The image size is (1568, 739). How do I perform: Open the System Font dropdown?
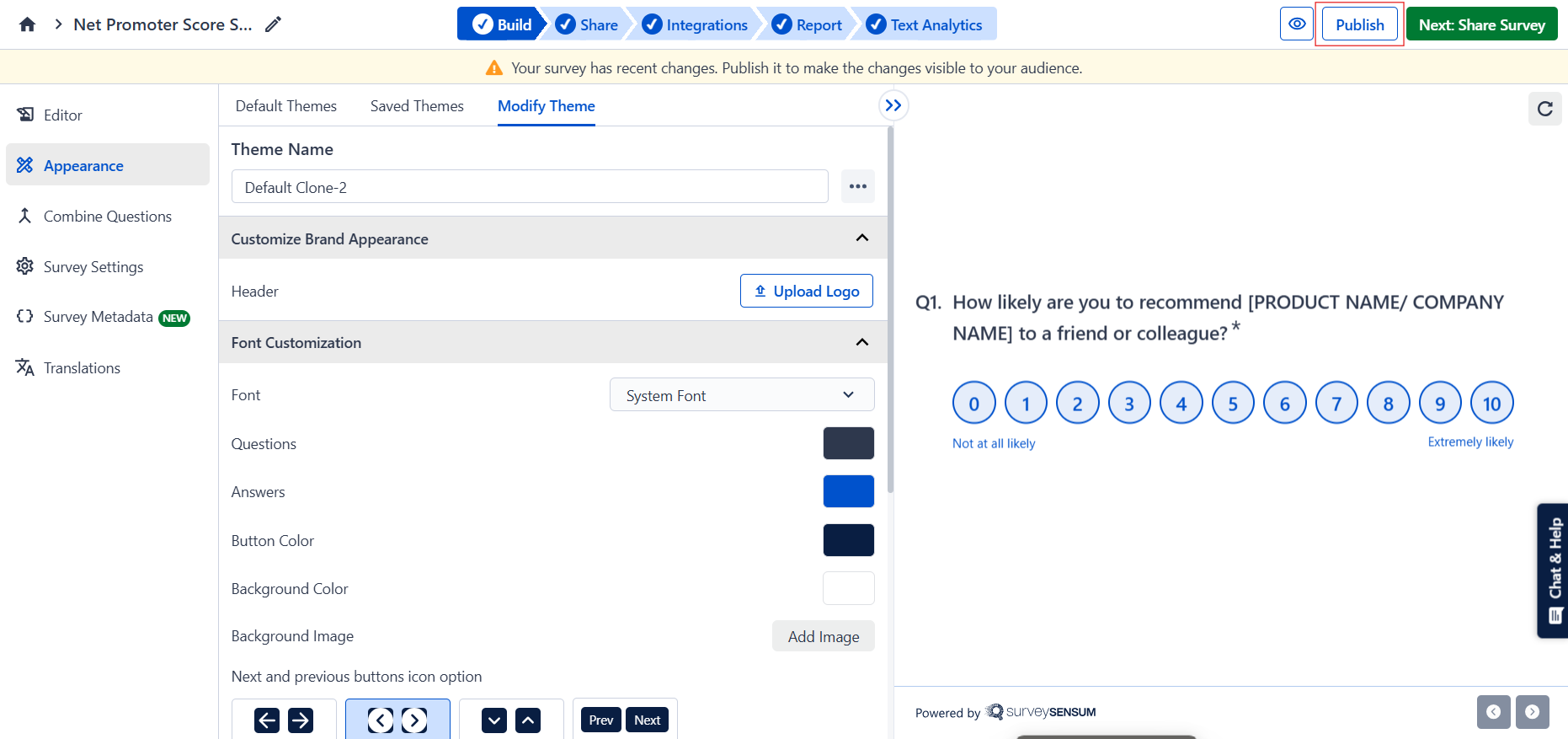[741, 395]
